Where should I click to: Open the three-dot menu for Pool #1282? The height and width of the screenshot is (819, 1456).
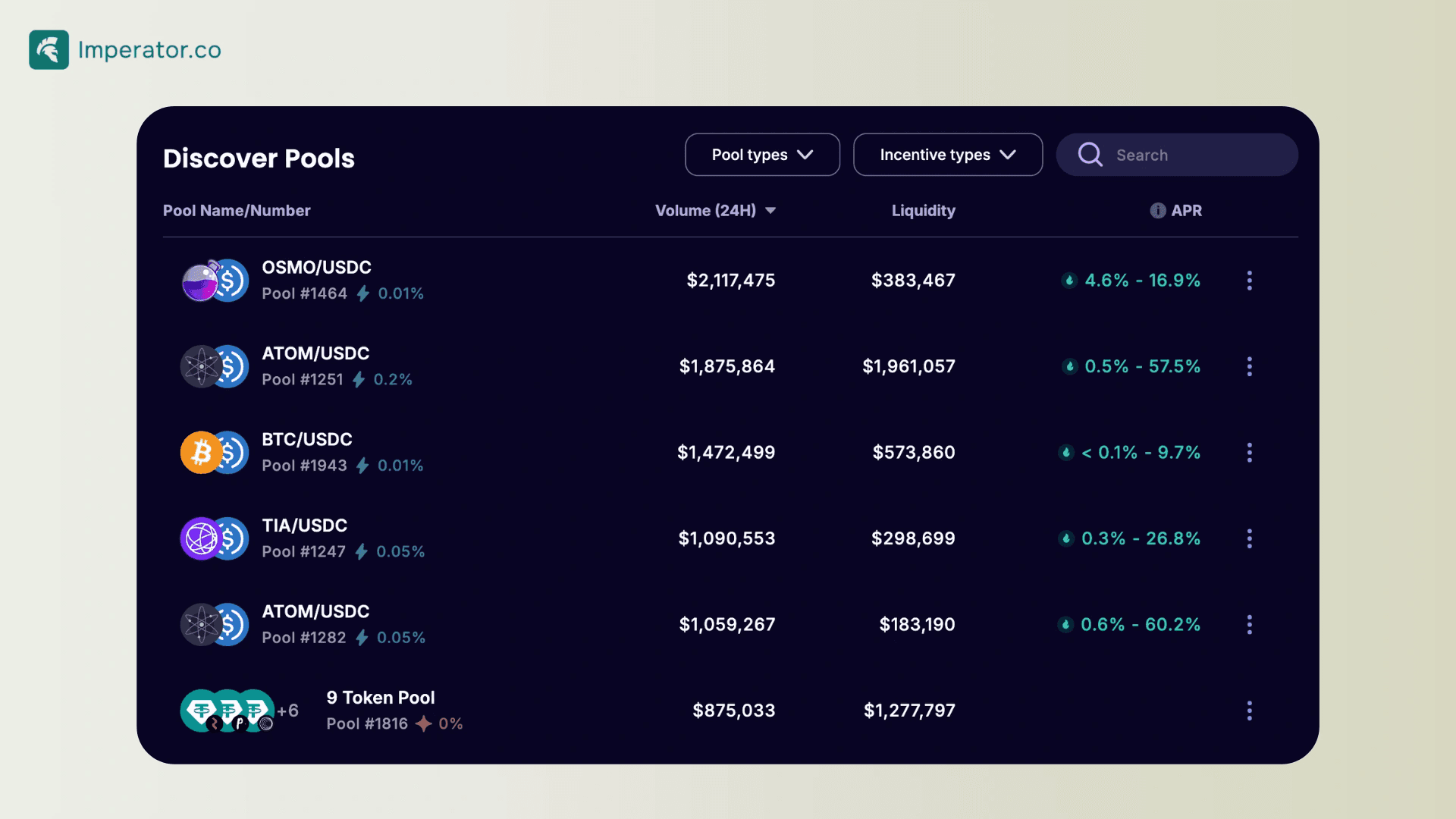point(1249,625)
